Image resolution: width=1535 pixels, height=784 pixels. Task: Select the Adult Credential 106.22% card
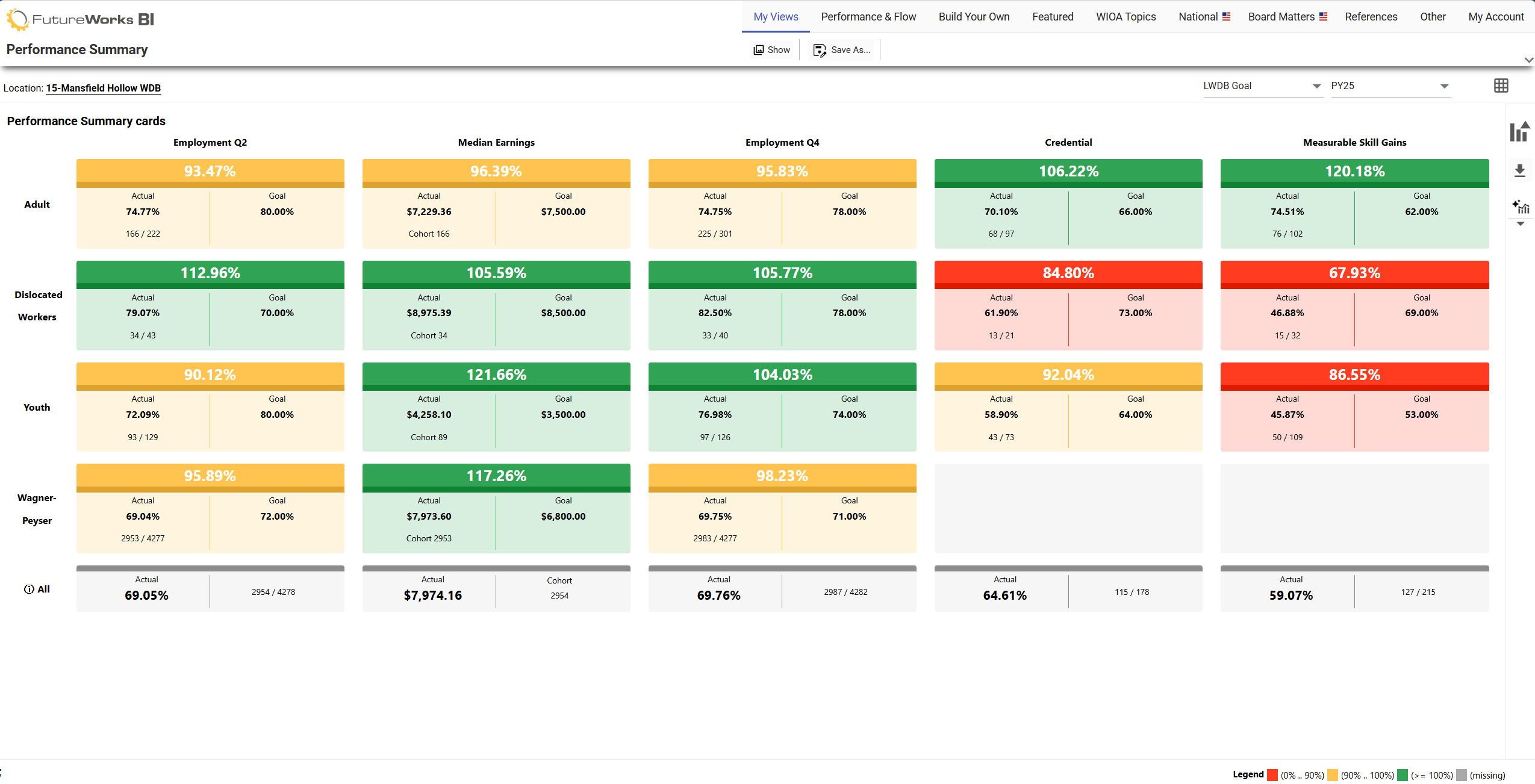tap(1068, 204)
